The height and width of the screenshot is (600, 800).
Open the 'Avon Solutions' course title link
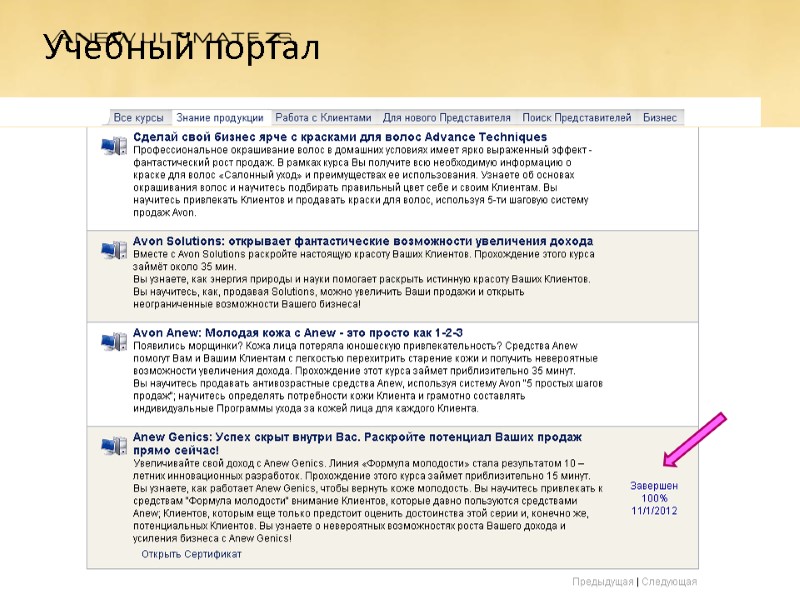point(363,241)
